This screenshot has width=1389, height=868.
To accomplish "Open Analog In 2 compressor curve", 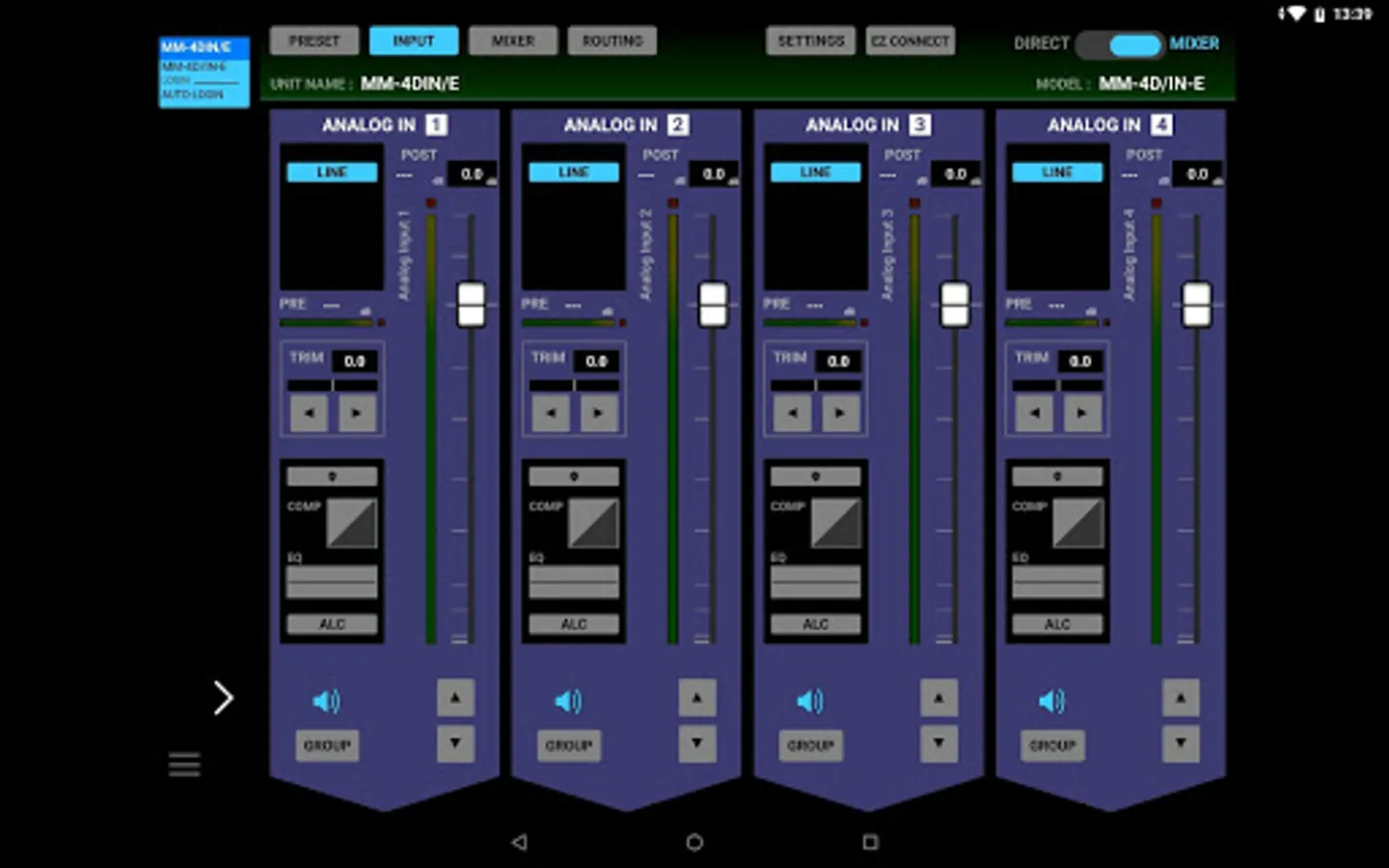I will click(x=594, y=524).
